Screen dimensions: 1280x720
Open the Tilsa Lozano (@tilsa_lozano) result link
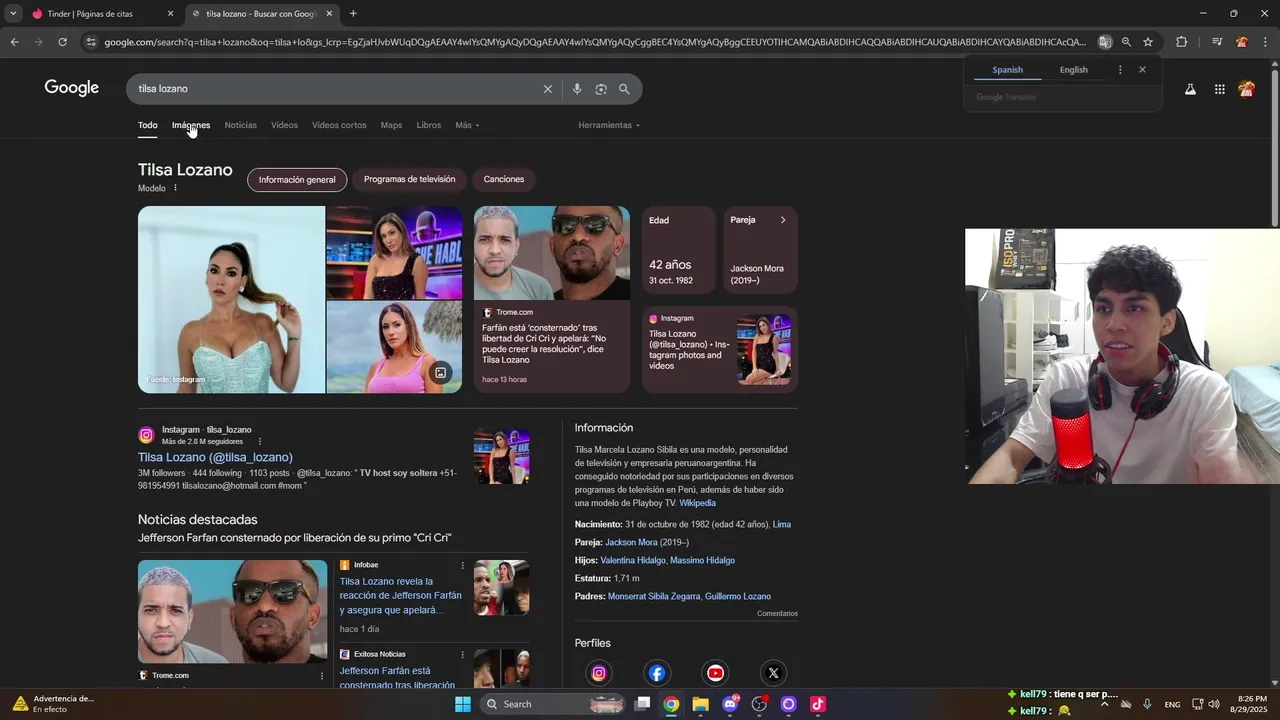pyautogui.click(x=215, y=457)
